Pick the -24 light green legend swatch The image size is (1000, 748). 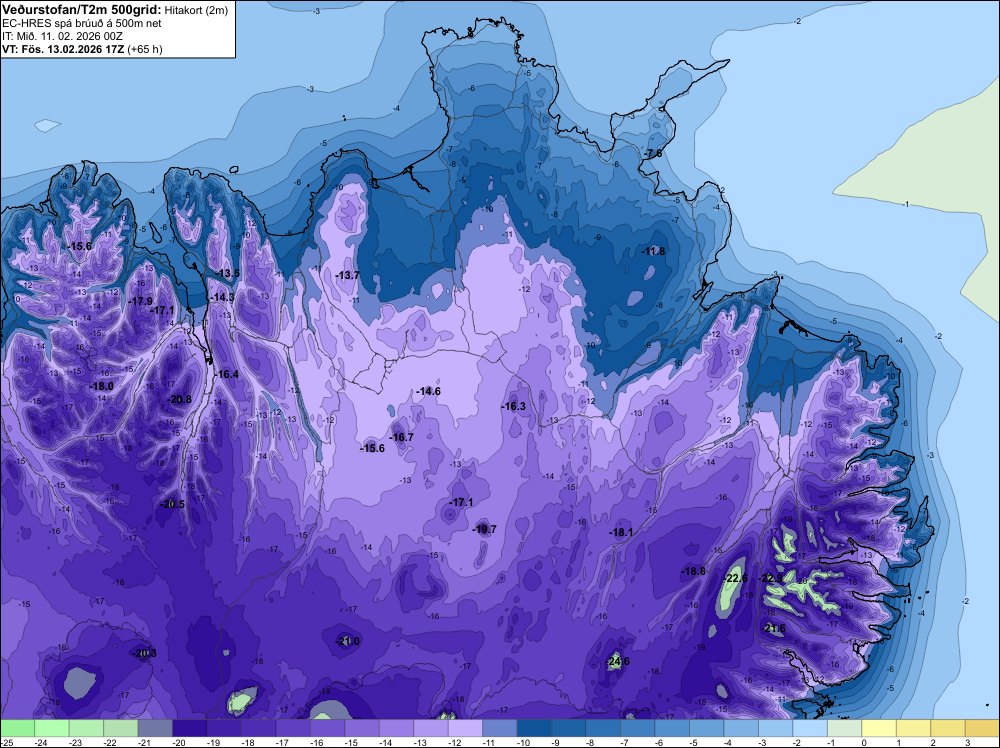pos(52,728)
